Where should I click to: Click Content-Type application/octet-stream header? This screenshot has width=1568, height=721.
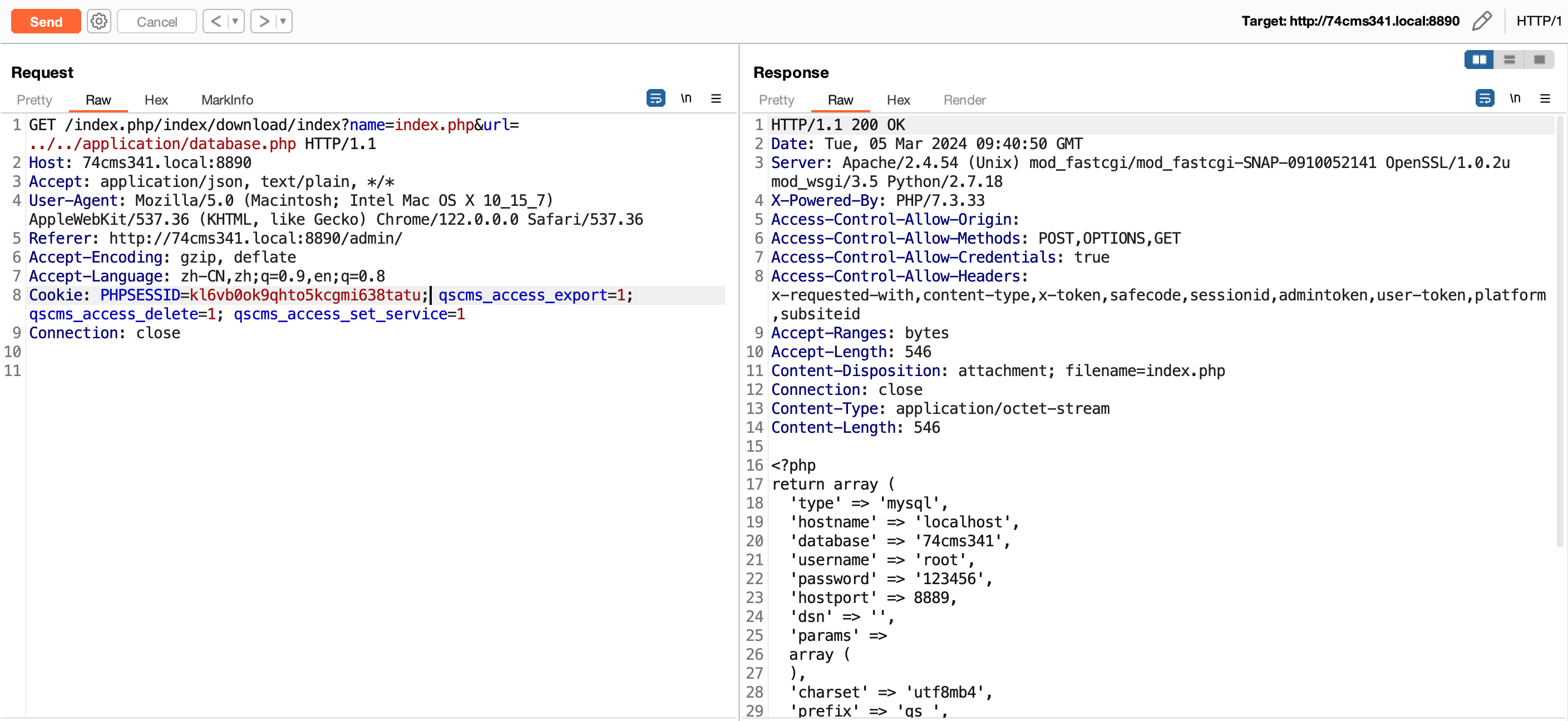(940, 408)
